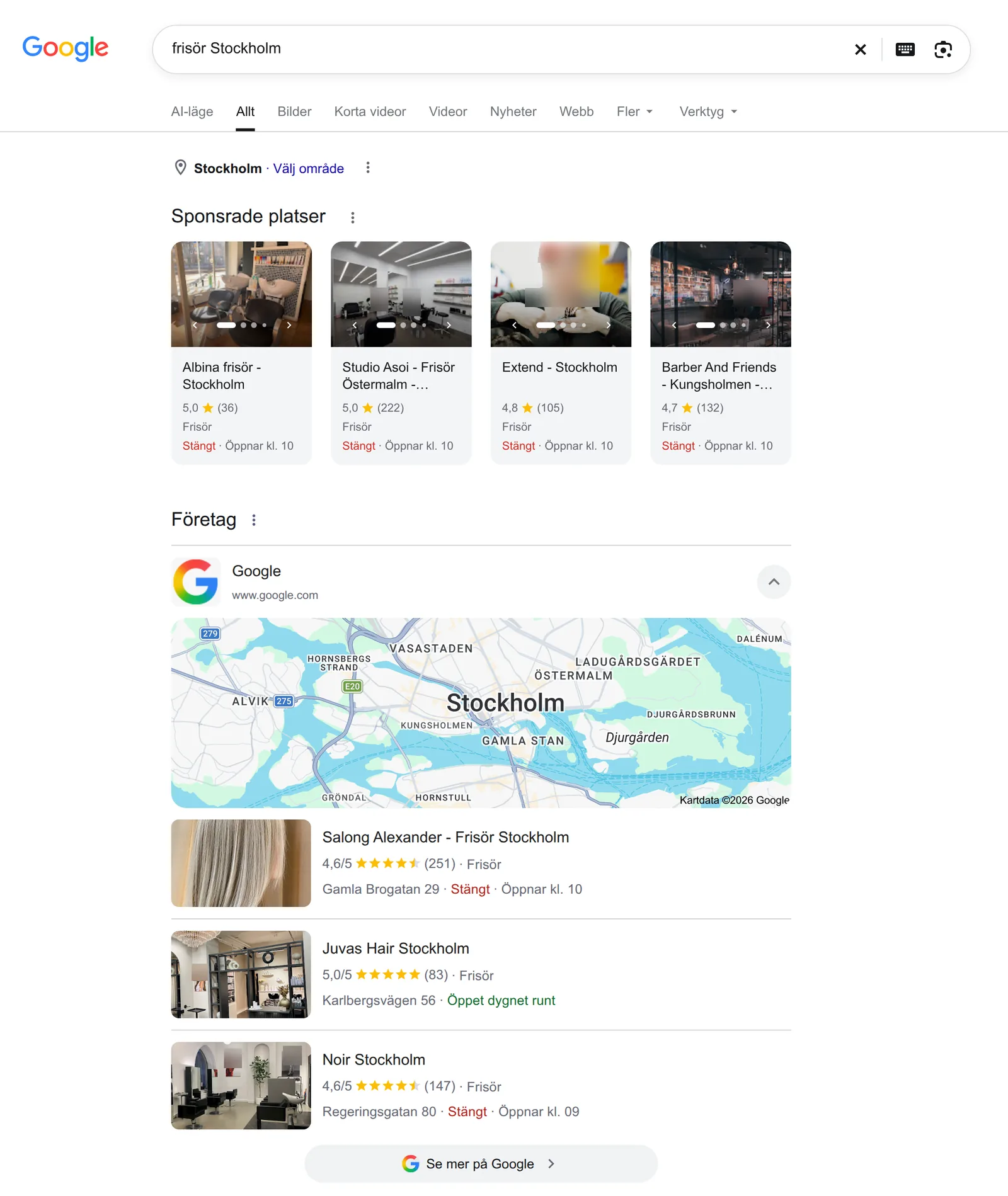This screenshot has width=1008, height=1196.
Task: Show next photo for Extend - Stockholm
Action: (608, 325)
